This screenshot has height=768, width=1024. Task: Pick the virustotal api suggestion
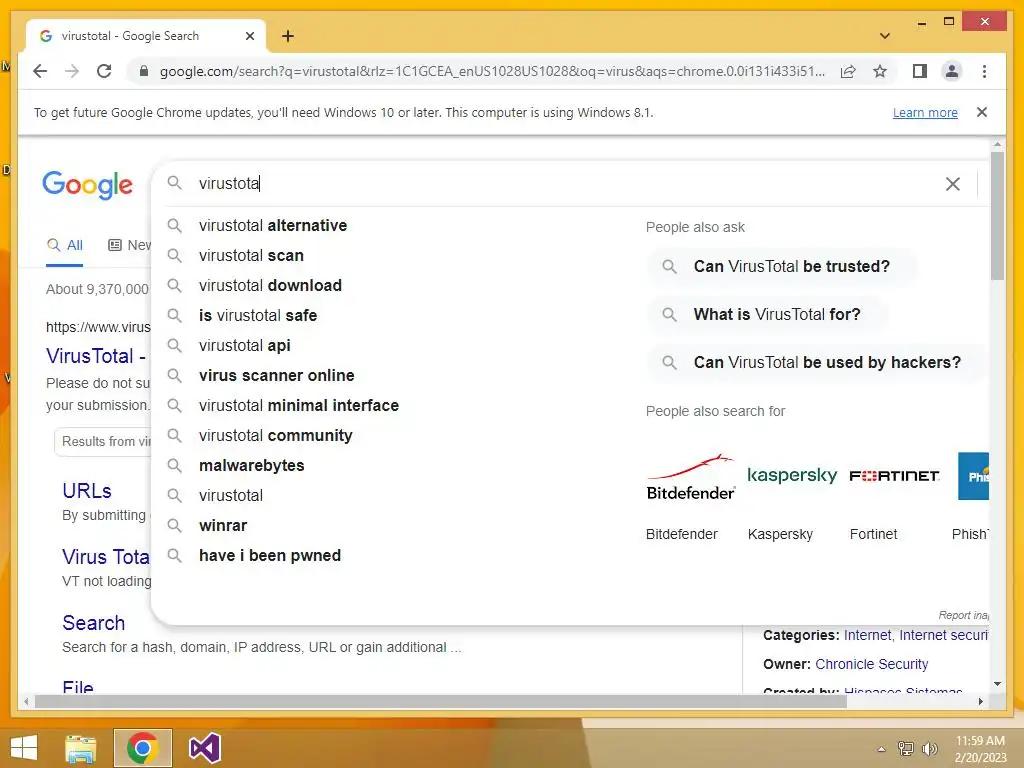[x=245, y=345]
